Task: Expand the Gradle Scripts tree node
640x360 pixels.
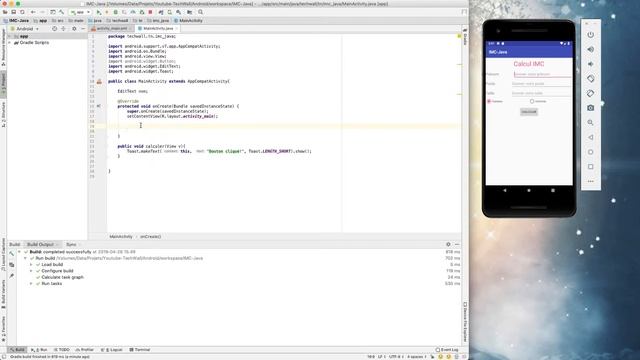Action: pos(10,42)
